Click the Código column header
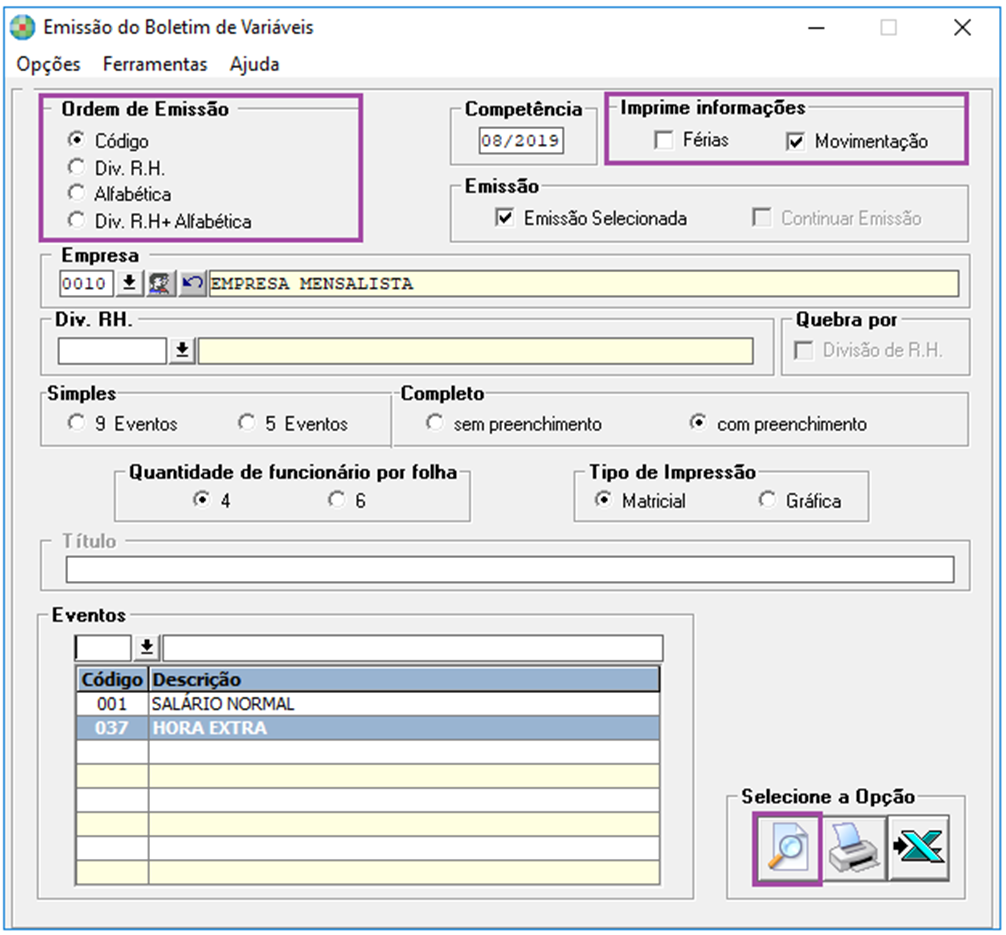This screenshot has width=1006, height=935. tap(112, 680)
